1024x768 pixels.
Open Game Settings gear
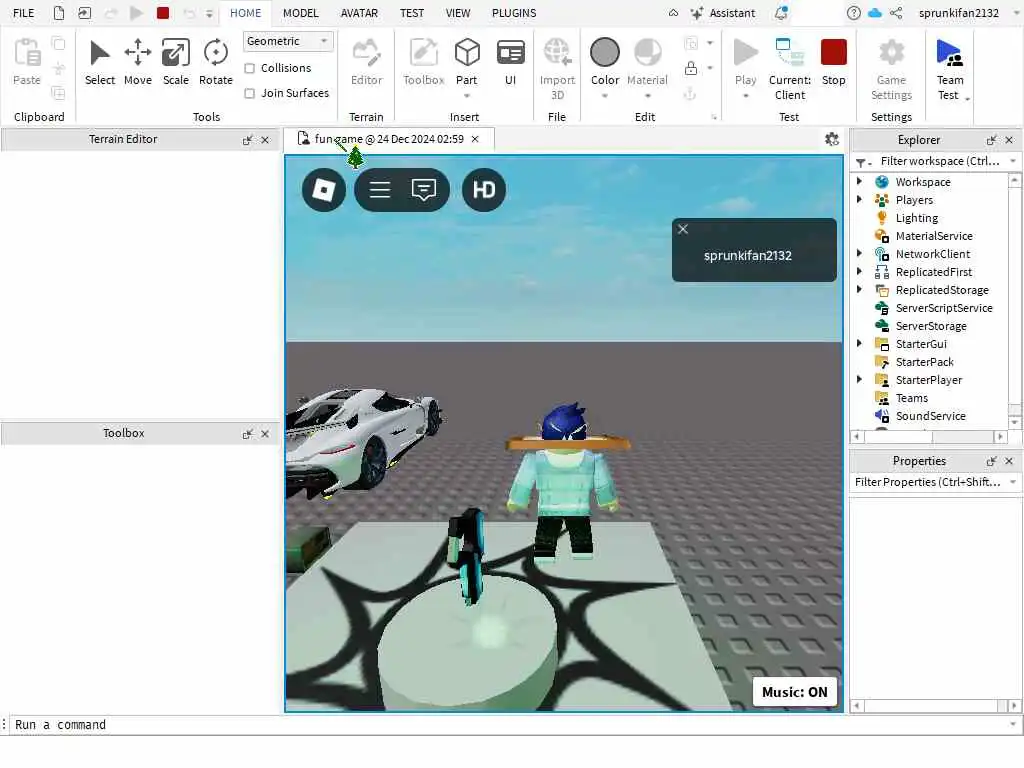tap(891, 53)
